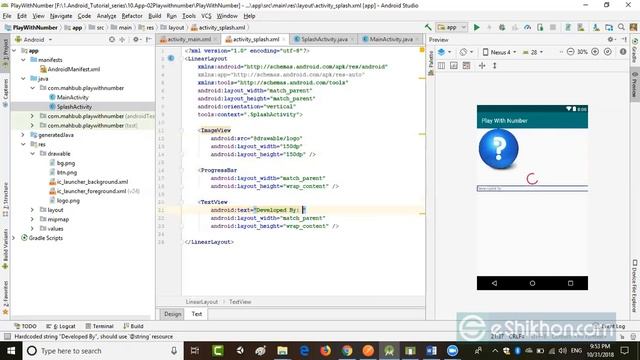Collapse the java folder
This screenshot has width=640, height=360.
coord(23,78)
